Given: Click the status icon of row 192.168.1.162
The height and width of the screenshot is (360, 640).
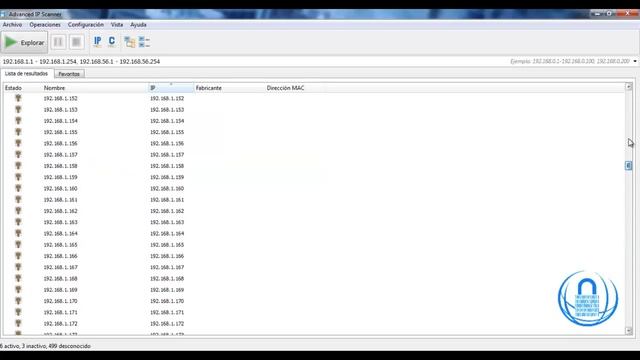Looking at the screenshot, I should (18, 211).
